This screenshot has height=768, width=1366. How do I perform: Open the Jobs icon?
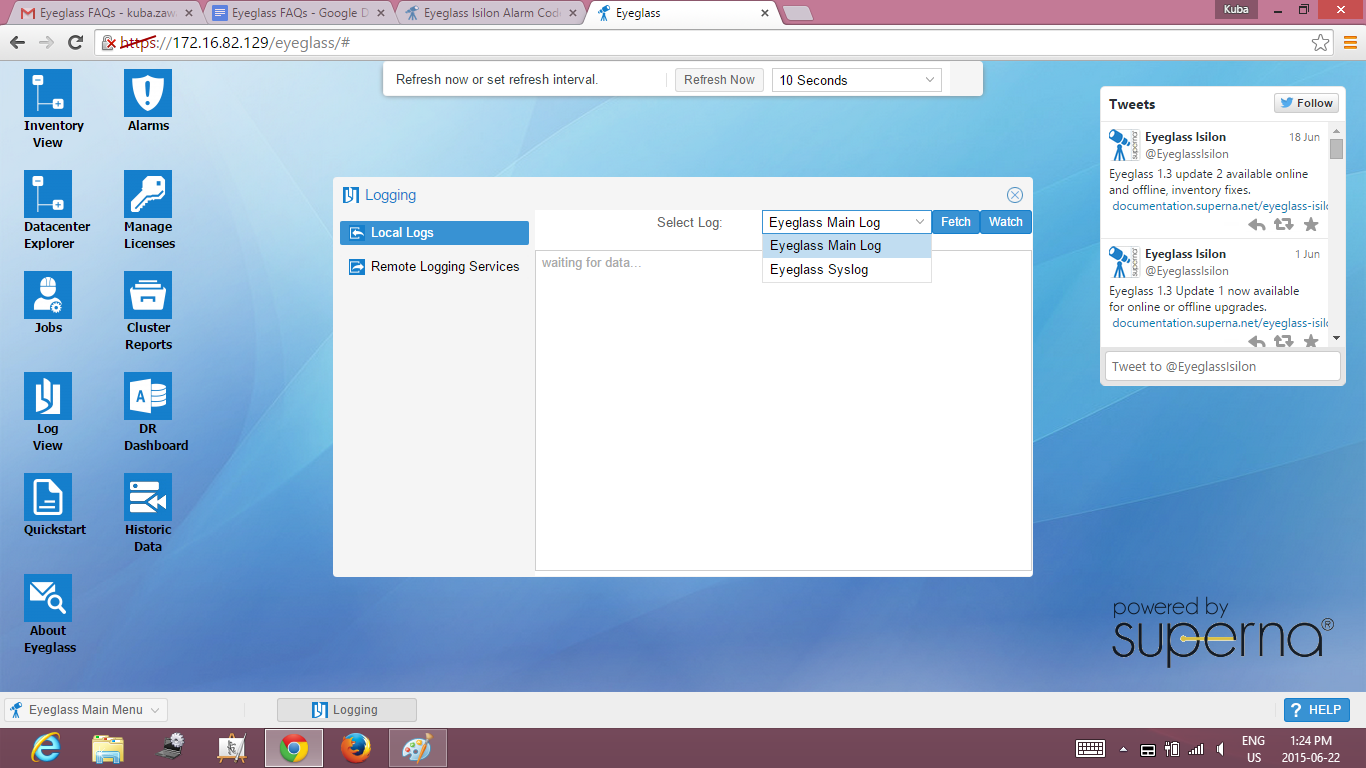(x=48, y=295)
